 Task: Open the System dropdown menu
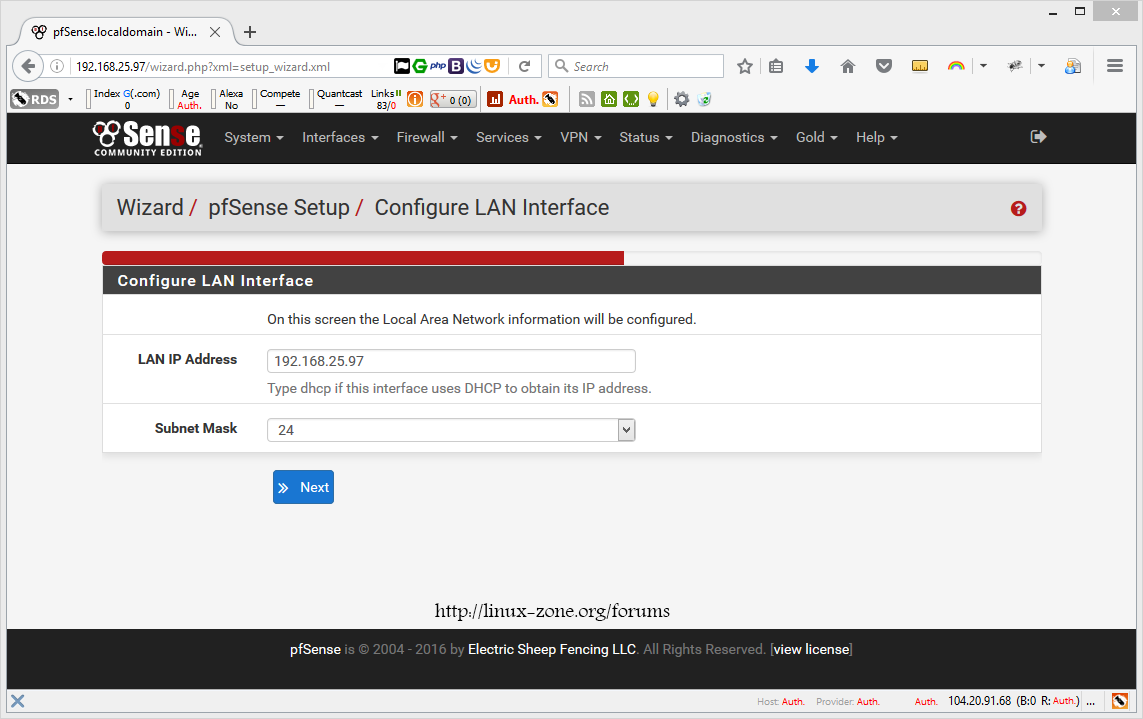254,138
